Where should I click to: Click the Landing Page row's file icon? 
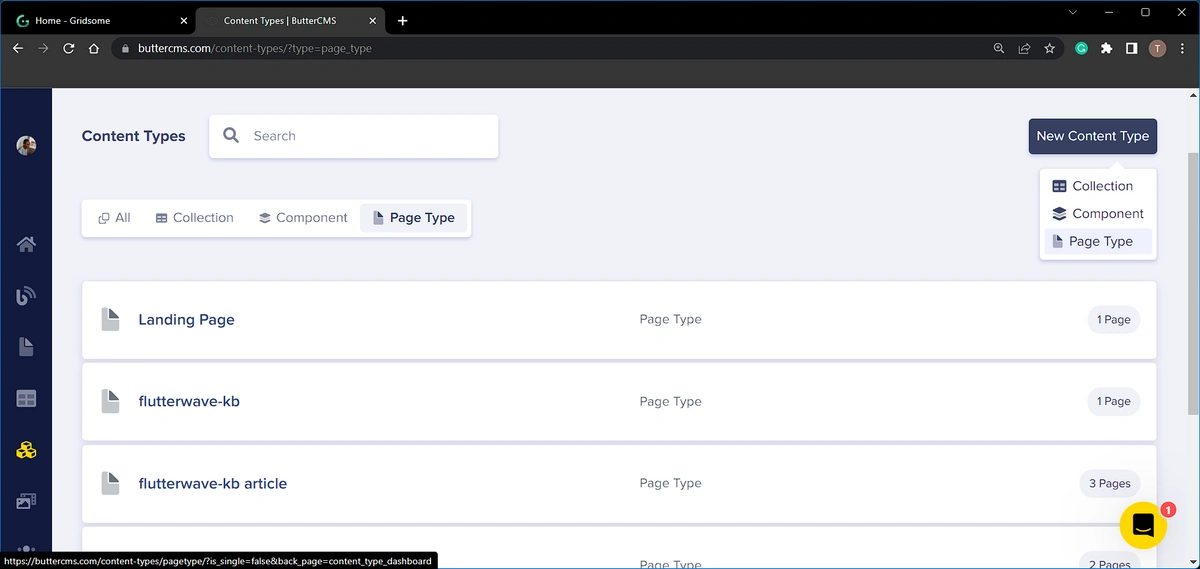(110, 319)
